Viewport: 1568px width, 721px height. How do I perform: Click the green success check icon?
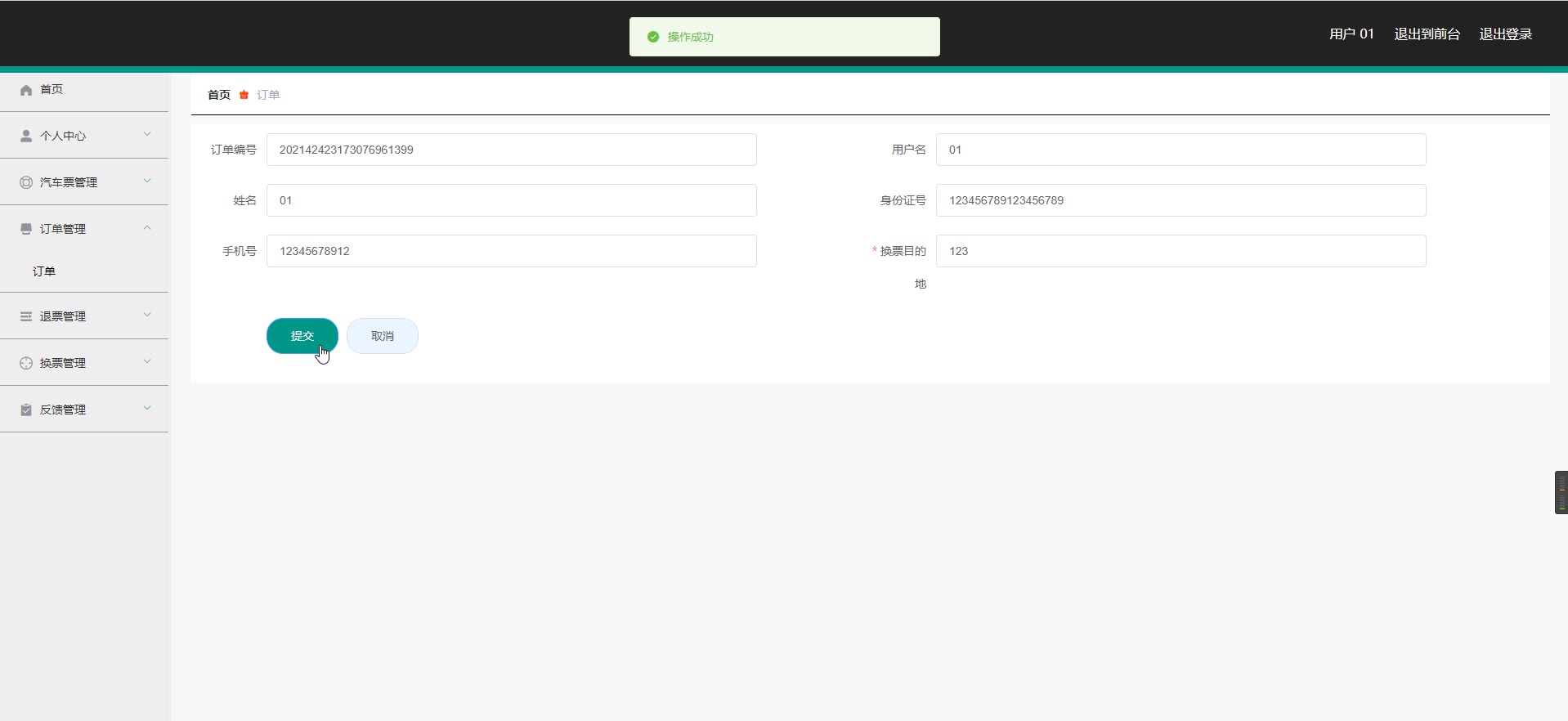pos(653,37)
